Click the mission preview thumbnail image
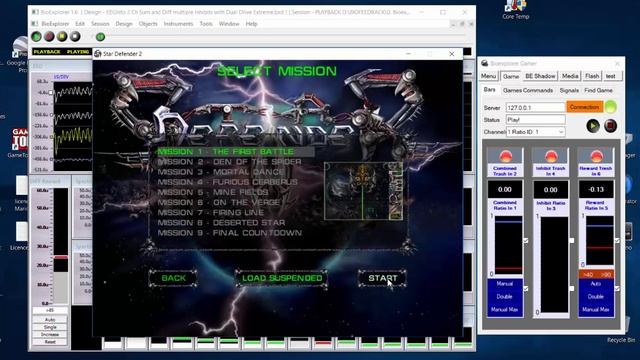 [x=363, y=191]
